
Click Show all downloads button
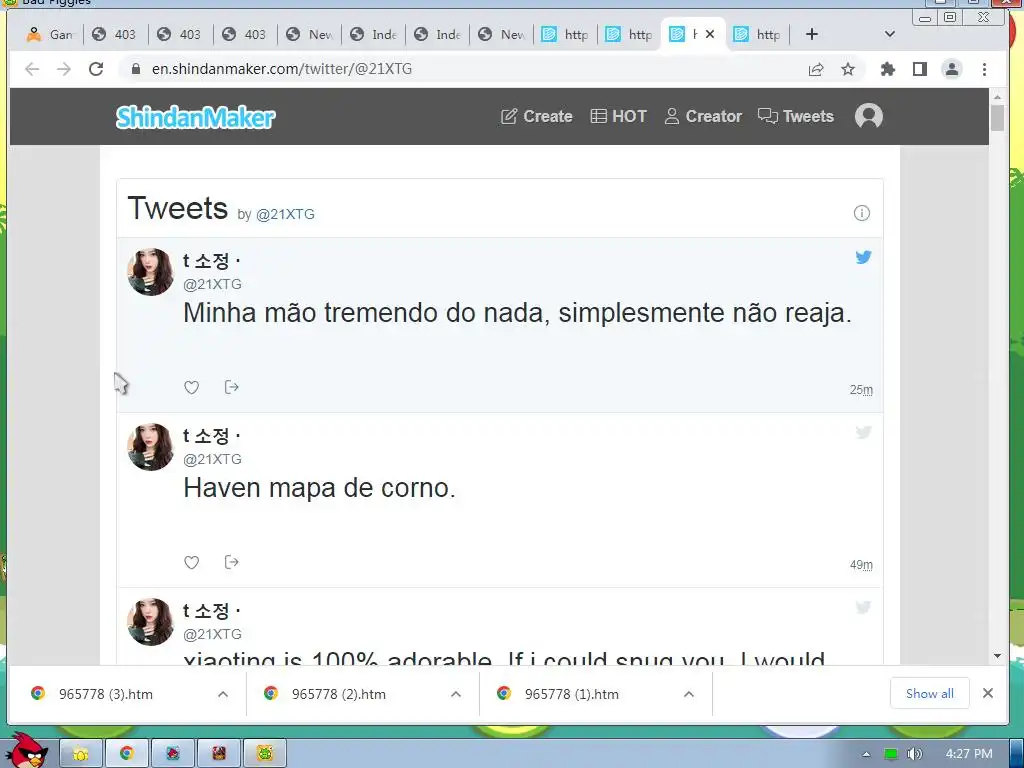929,694
